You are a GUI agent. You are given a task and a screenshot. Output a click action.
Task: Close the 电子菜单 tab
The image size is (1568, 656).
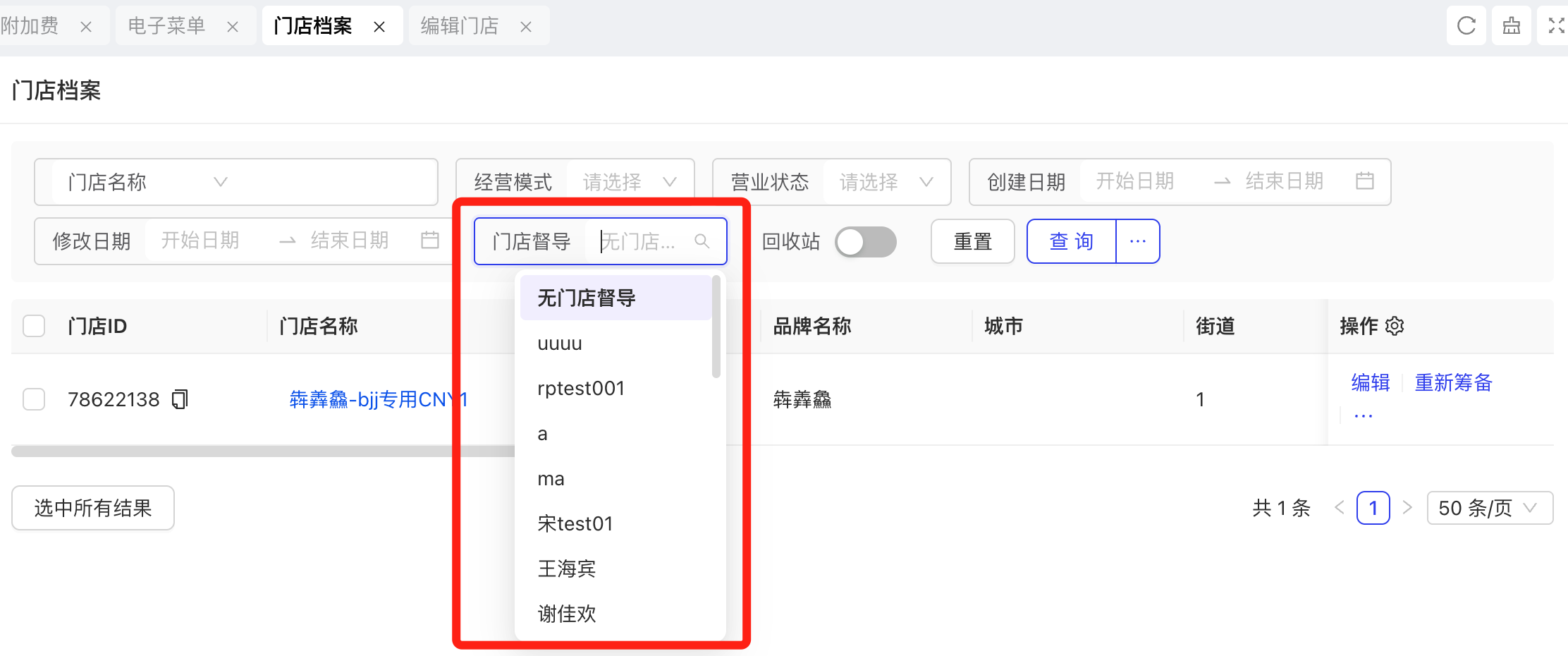click(233, 27)
